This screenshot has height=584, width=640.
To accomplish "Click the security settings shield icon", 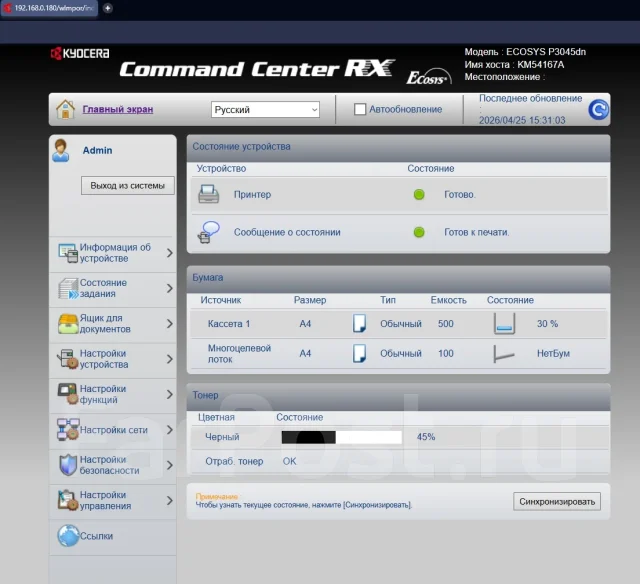I will point(68,465).
